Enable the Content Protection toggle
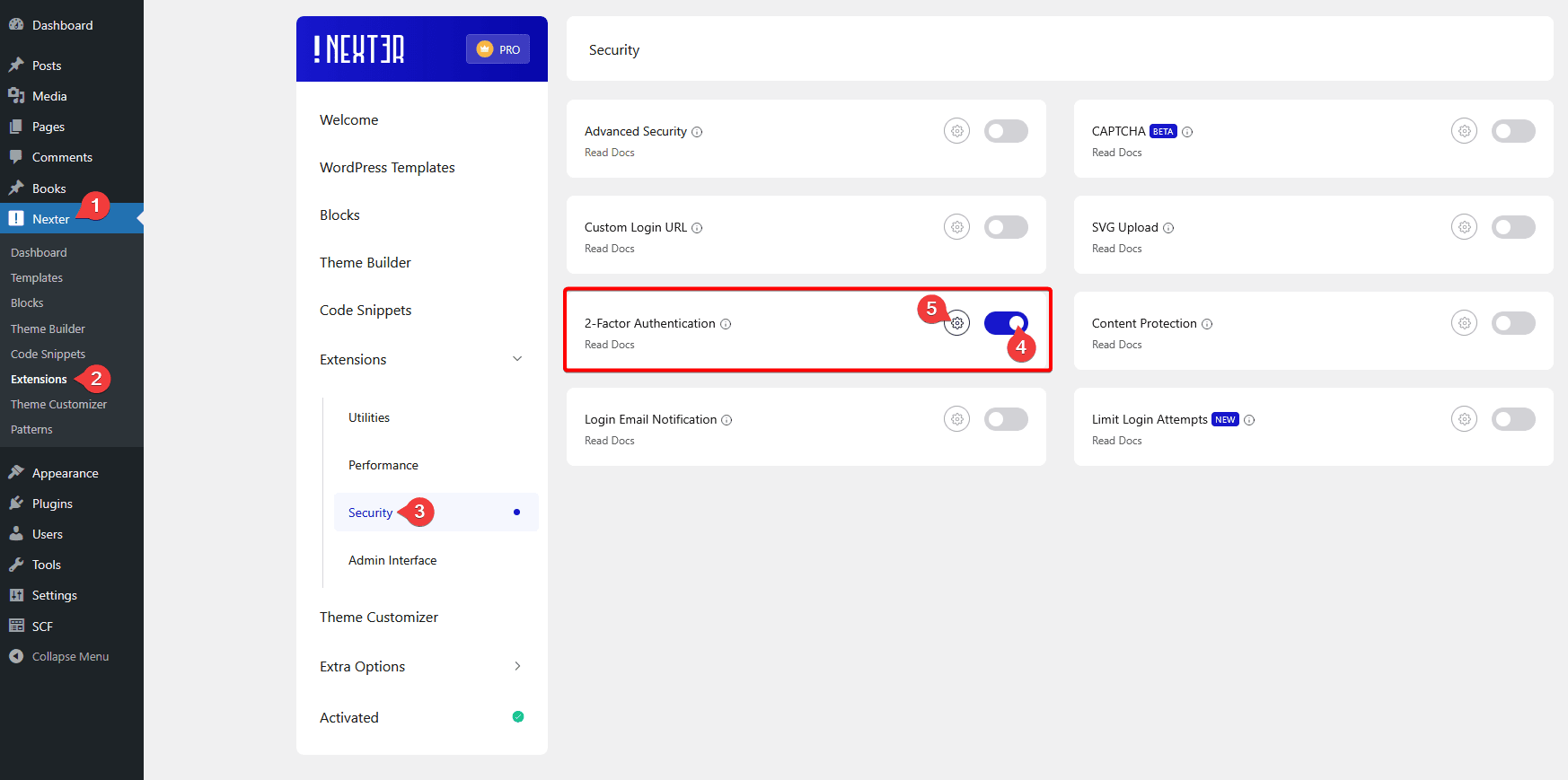1568x780 pixels. click(x=1513, y=323)
